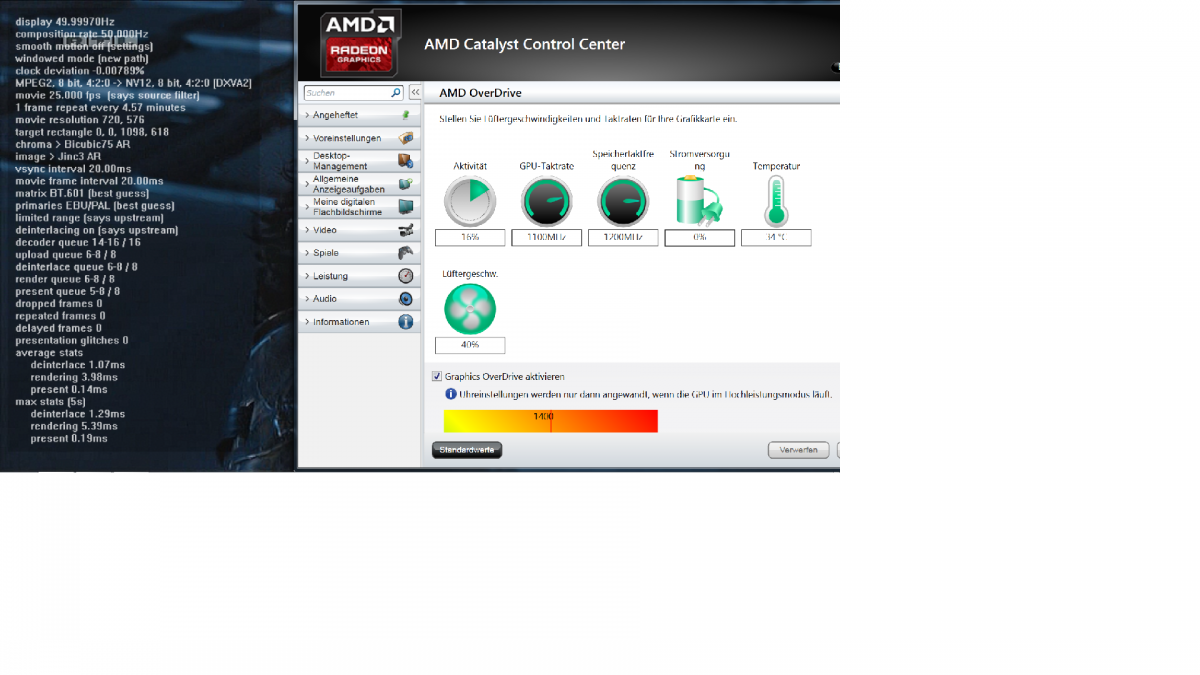The height and width of the screenshot is (675, 1200).
Task: Open the Leistung menu label
Action: [330, 276]
